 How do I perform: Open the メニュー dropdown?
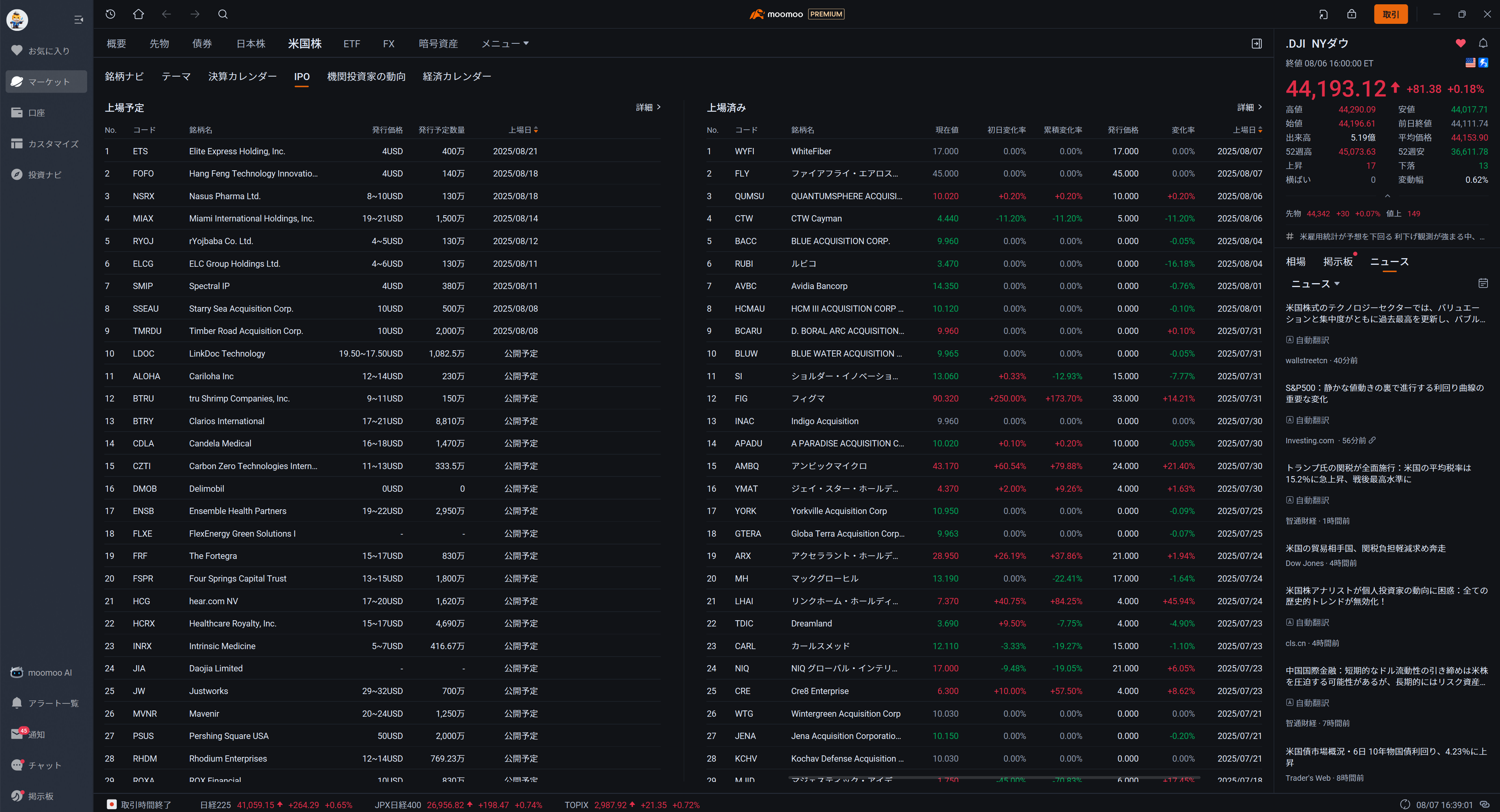click(505, 44)
